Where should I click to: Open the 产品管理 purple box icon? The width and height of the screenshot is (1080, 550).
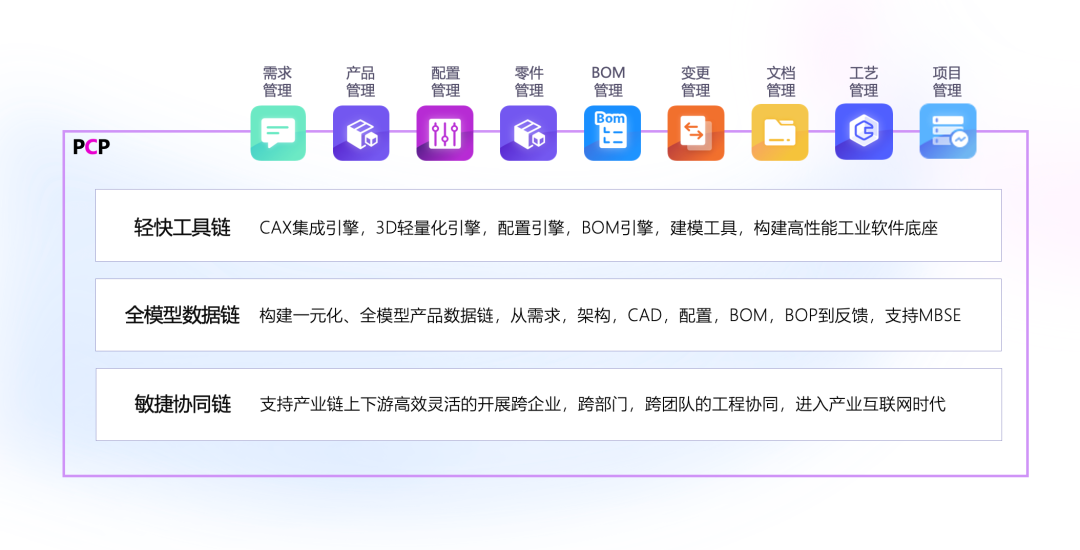pos(361,133)
